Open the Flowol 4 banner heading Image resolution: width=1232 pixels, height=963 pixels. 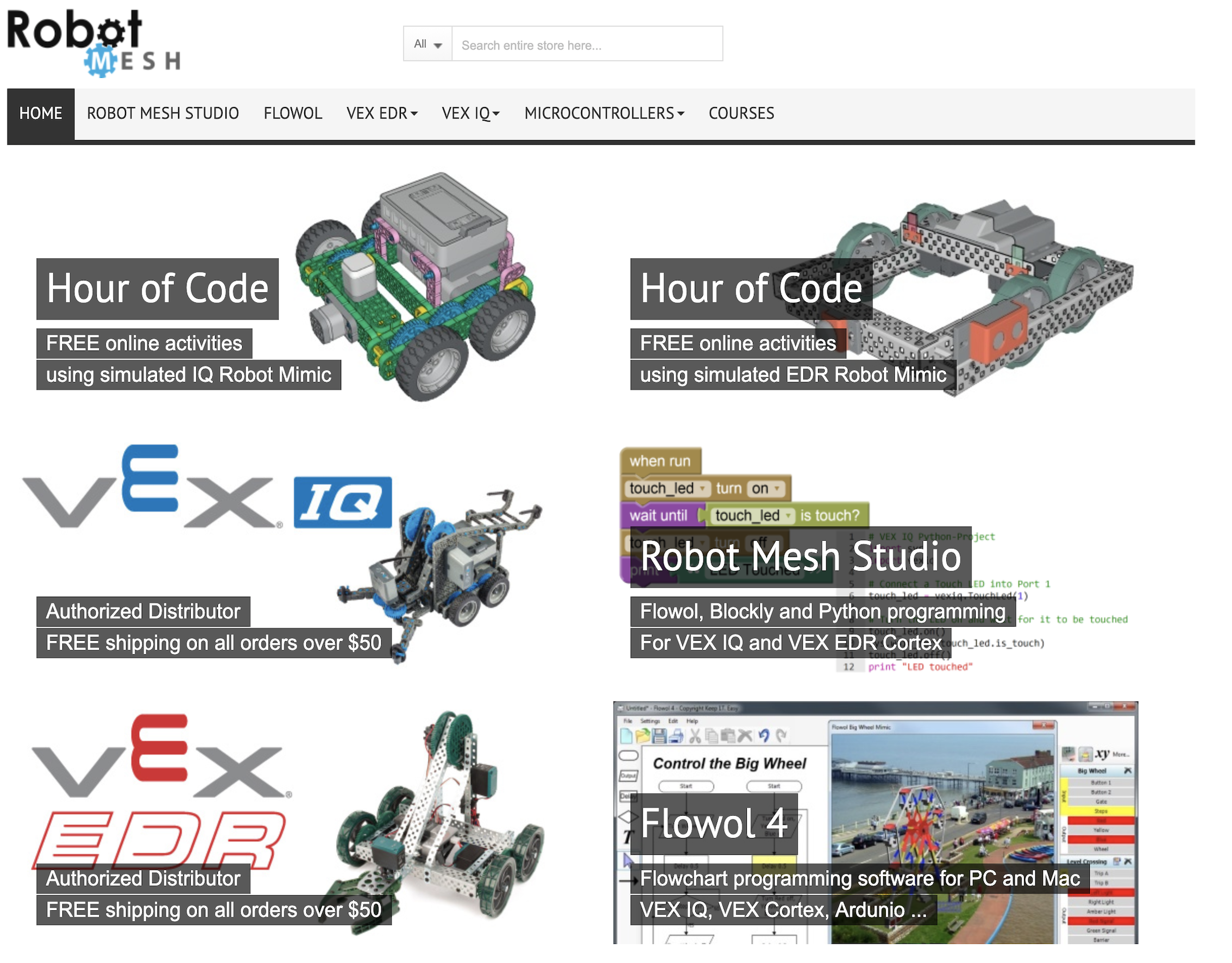[714, 823]
